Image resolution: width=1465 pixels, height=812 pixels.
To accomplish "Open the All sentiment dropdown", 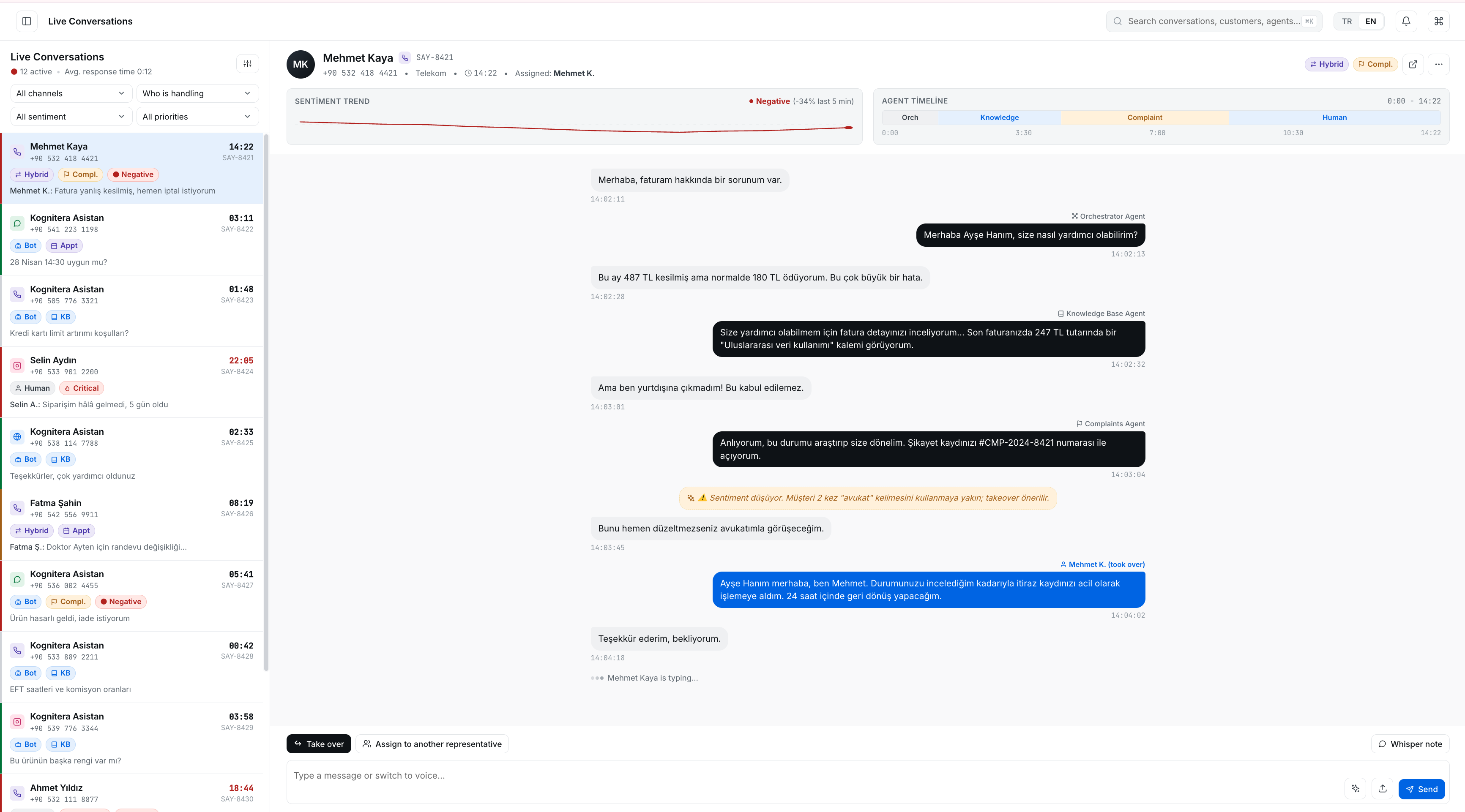I will point(71,117).
